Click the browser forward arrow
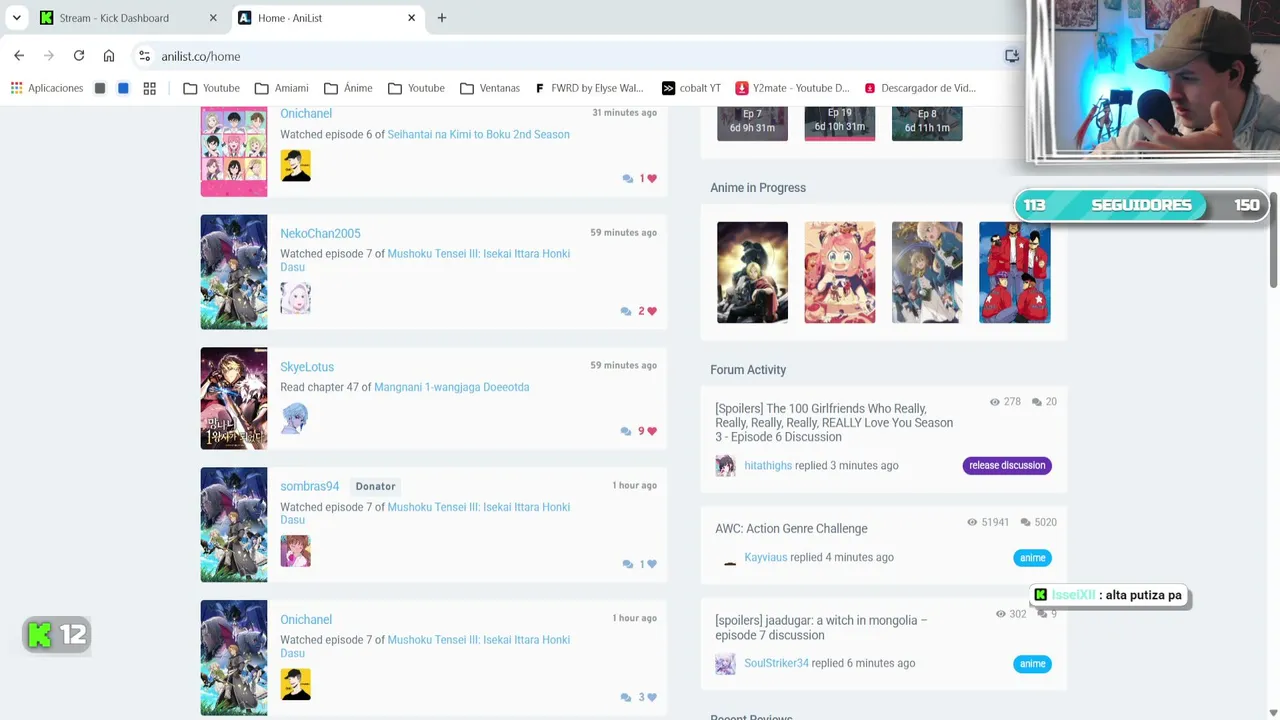This screenshot has height=720, width=1280. pos(49,56)
